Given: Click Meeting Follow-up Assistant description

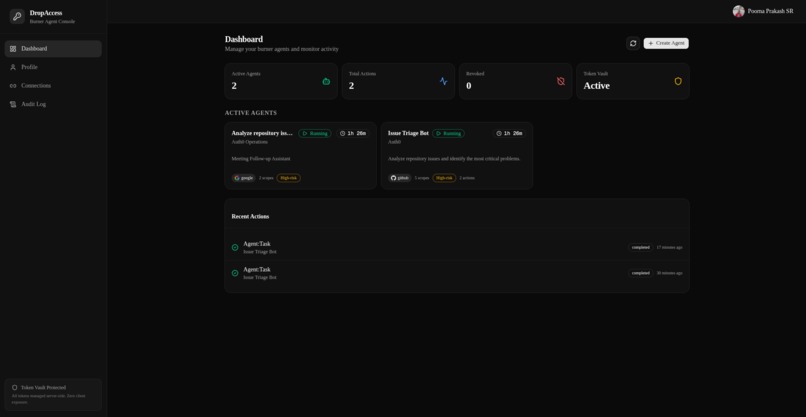Looking at the screenshot, I should (x=261, y=159).
